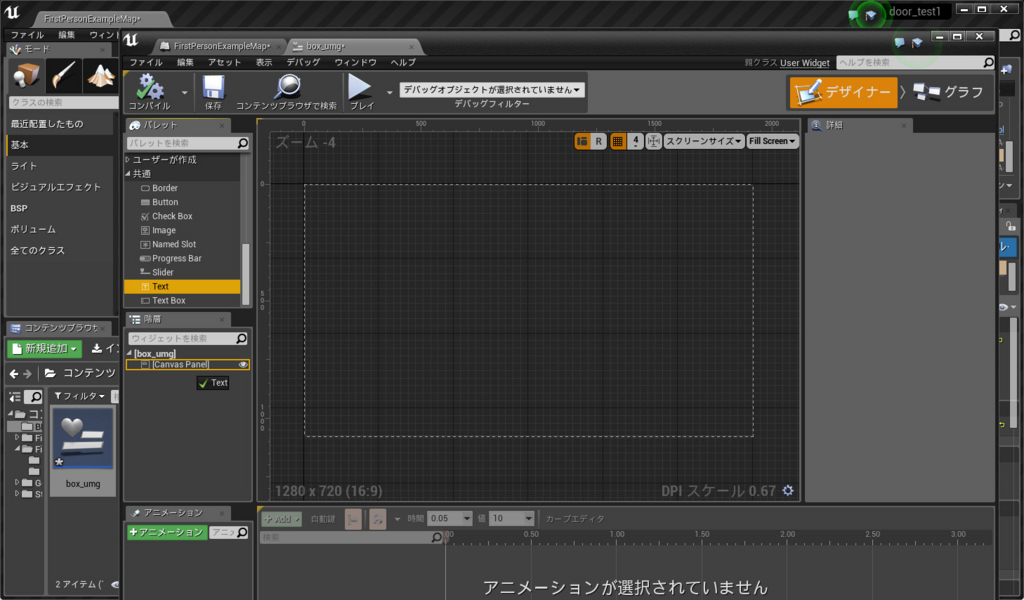Click the timeline key snapping icon
1024x600 pixels.
pyautogui.click(x=377, y=519)
